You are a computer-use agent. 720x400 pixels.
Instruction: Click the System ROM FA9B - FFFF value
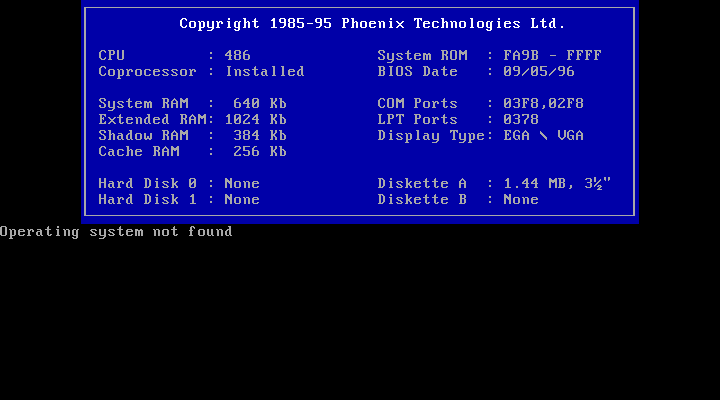click(552, 55)
